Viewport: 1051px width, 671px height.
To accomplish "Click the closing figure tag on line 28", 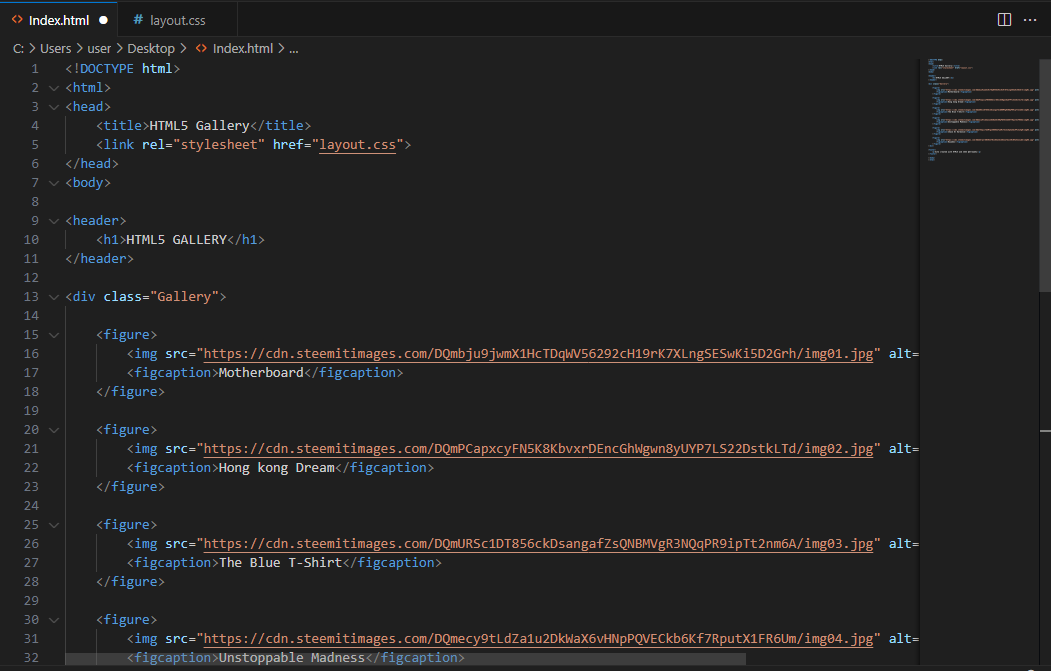I will pyautogui.click(x=130, y=582).
